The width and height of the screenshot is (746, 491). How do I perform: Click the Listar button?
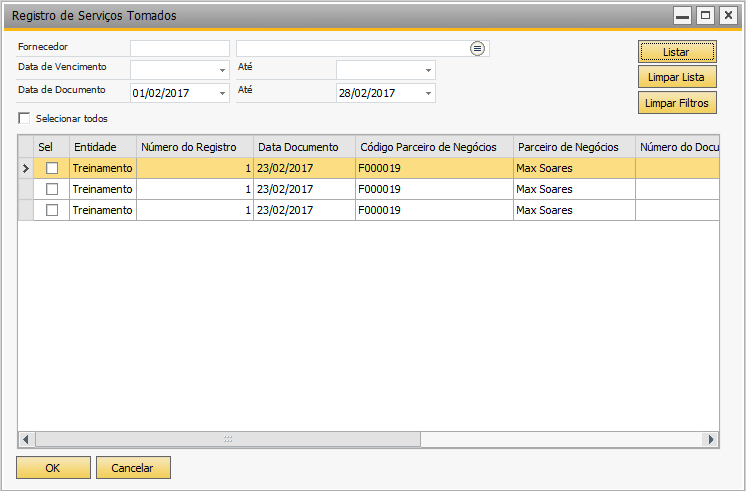click(677, 52)
